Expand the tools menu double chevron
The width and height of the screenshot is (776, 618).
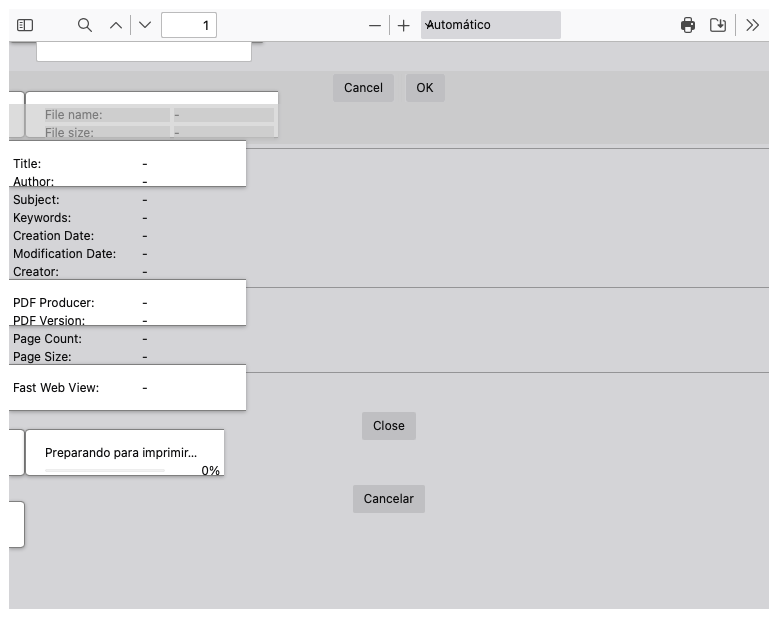(x=753, y=25)
